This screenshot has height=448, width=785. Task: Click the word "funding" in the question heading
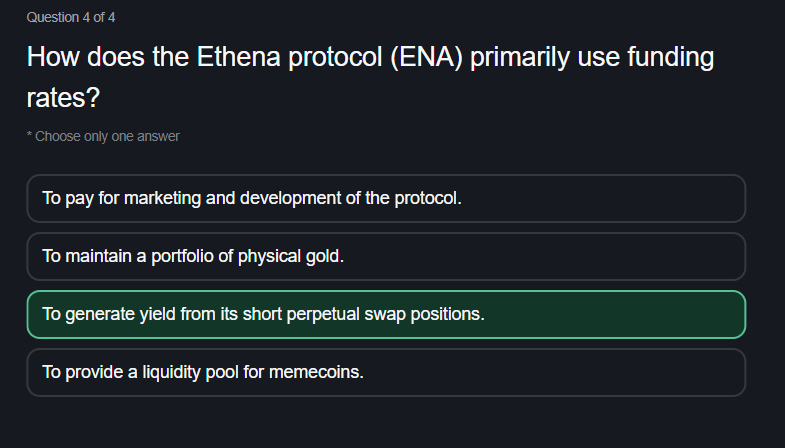pos(669,58)
